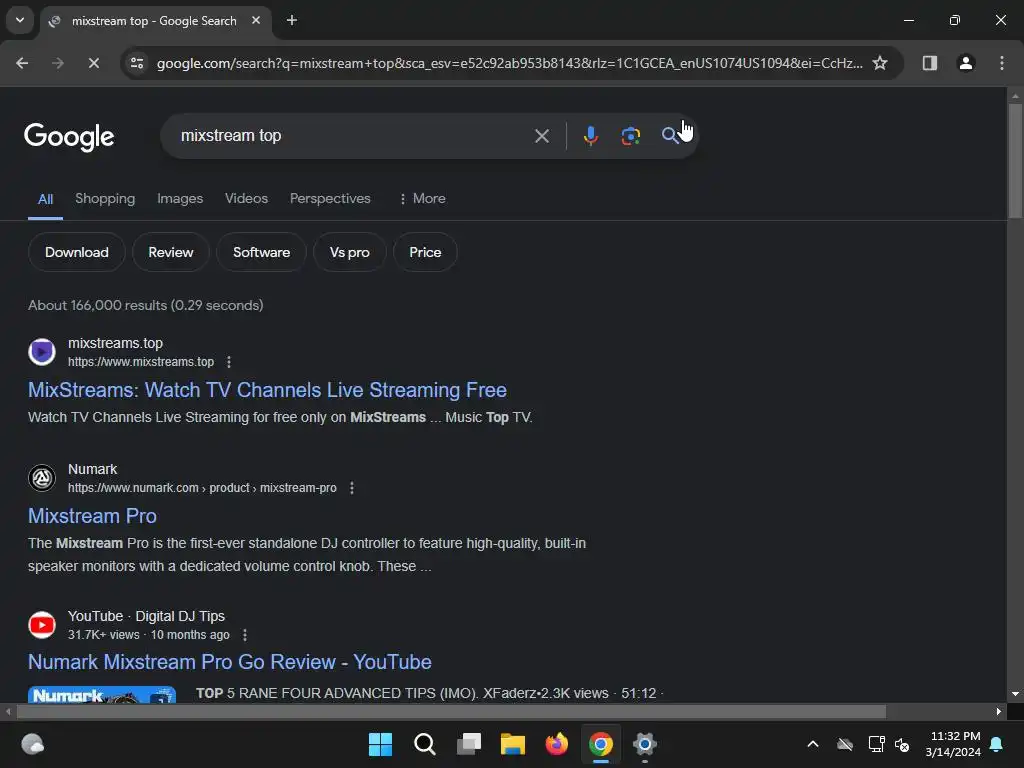Click the horizontal scrollbar thumb
Viewport: 1024px width, 768px height.
tap(451, 711)
